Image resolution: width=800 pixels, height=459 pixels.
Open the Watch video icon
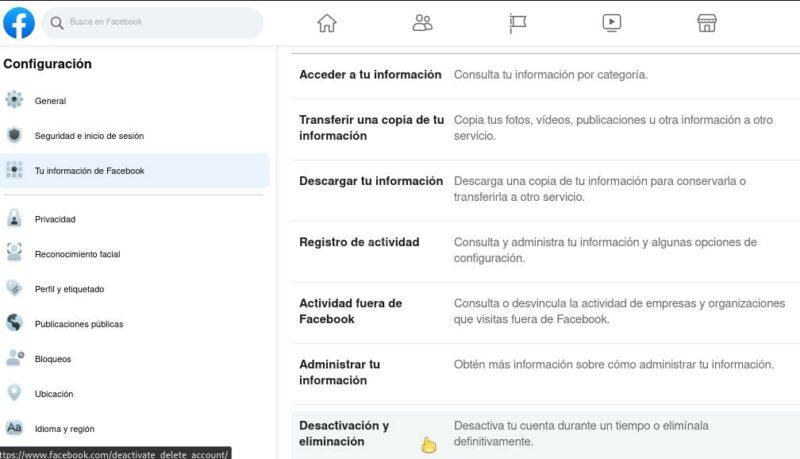tap(612, 23)
